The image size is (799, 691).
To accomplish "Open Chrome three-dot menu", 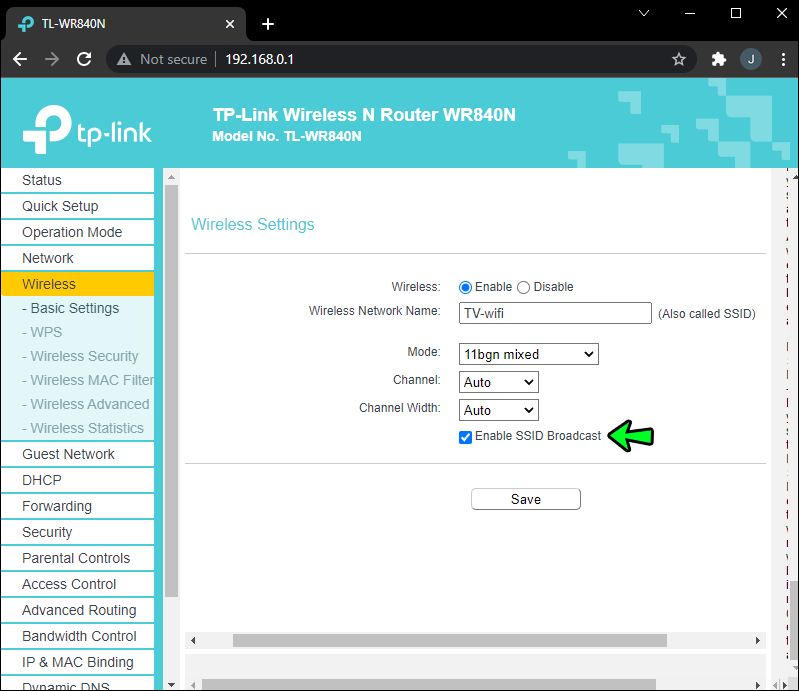I will (780, 59).
